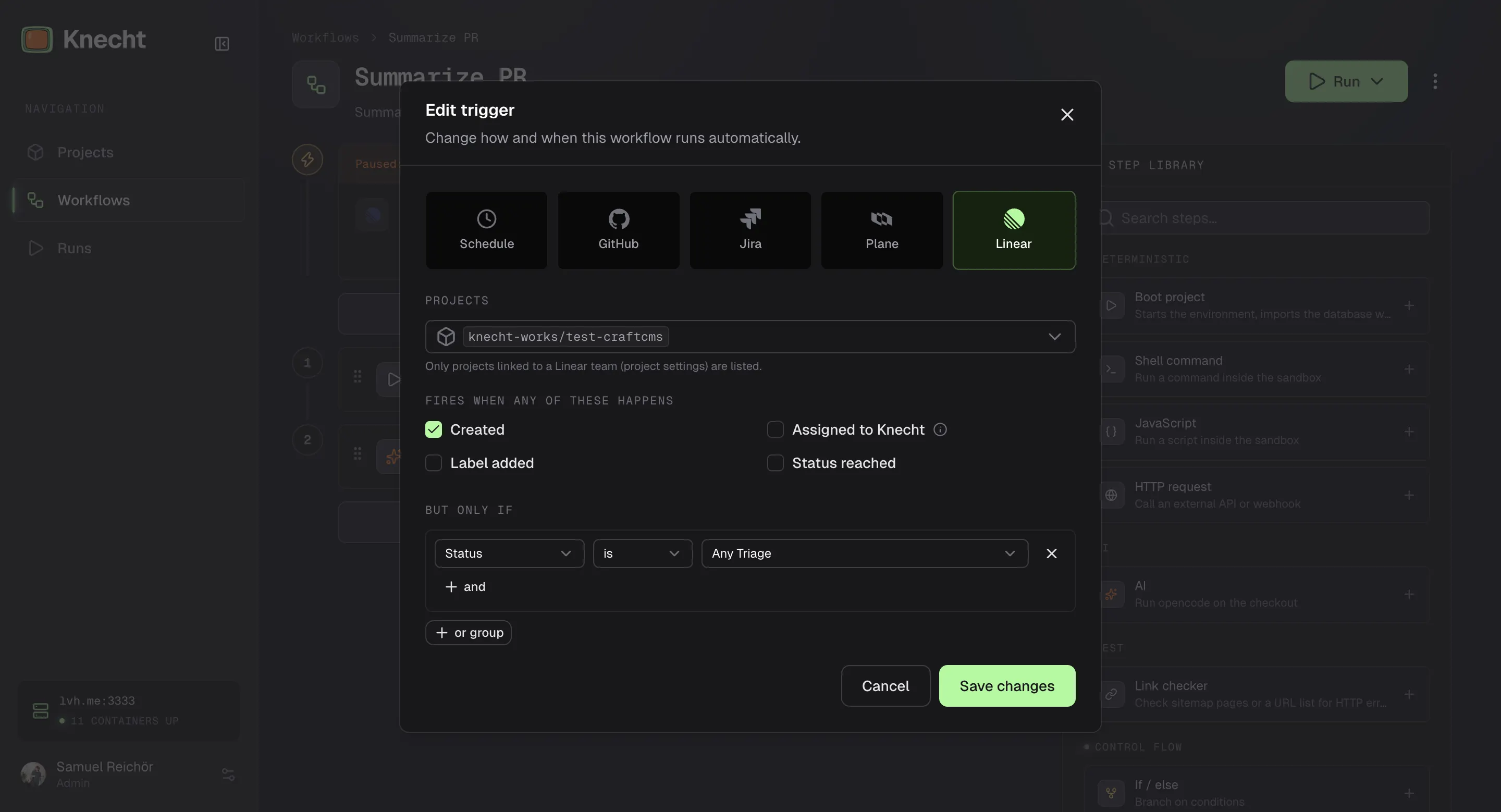Image resolution: width=1501 pixels, height=812 pixels.
Task: Click the lvh.me:3333 server status card
Action: (129, 711)
